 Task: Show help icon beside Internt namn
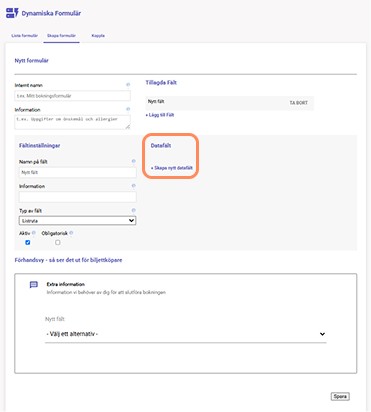(128, 85)
